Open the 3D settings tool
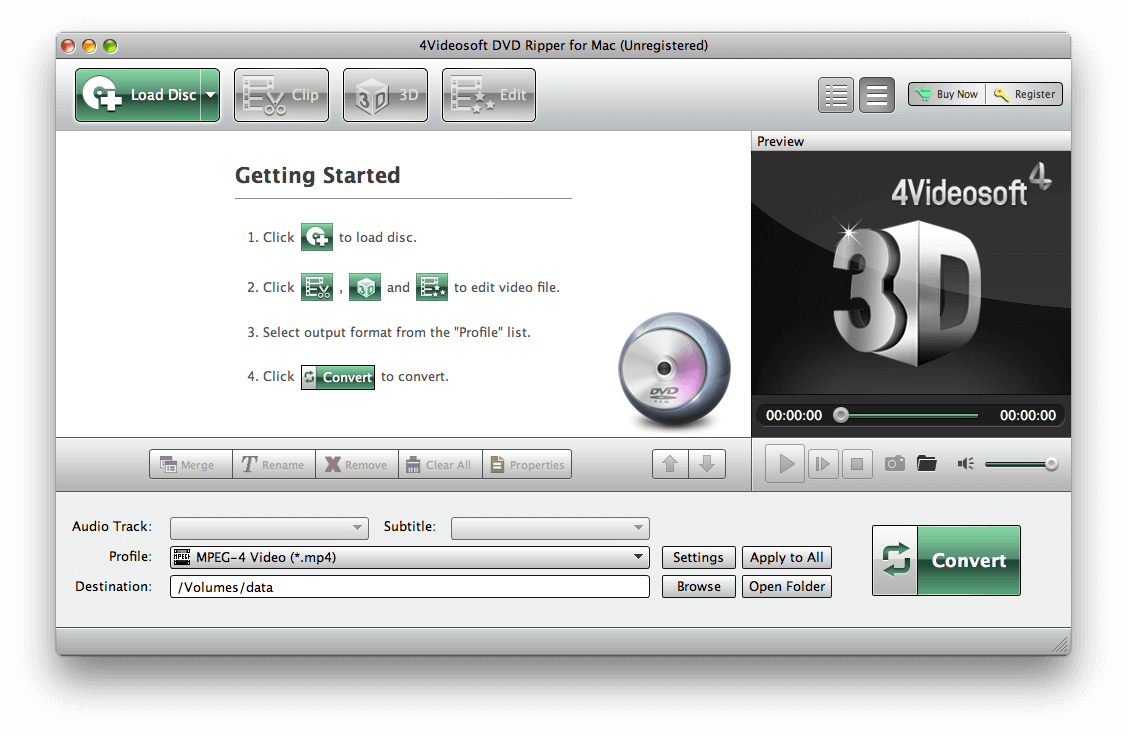Viewport: 1127px width, 736px height. (385, 95)
